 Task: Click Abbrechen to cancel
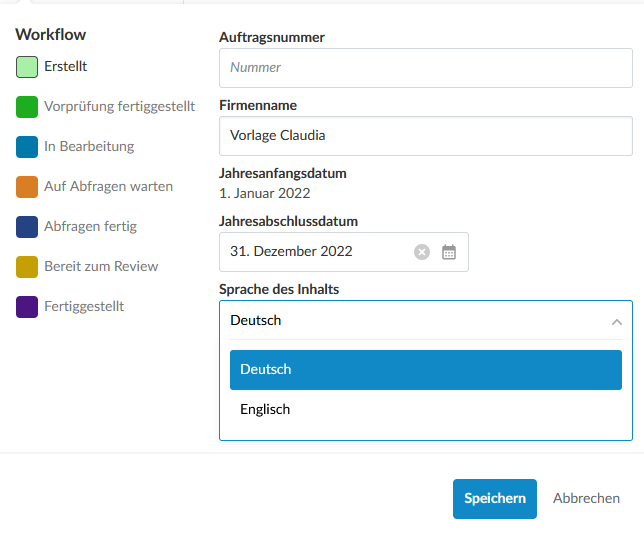(586, 498)
